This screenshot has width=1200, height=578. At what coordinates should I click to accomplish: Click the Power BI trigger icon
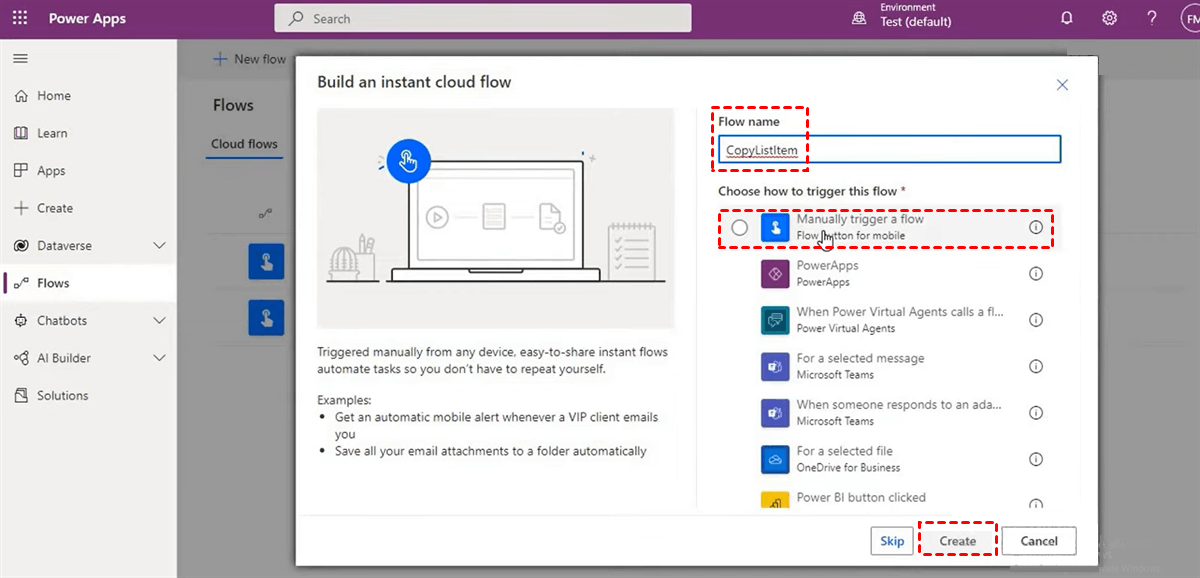coord(776,502)
